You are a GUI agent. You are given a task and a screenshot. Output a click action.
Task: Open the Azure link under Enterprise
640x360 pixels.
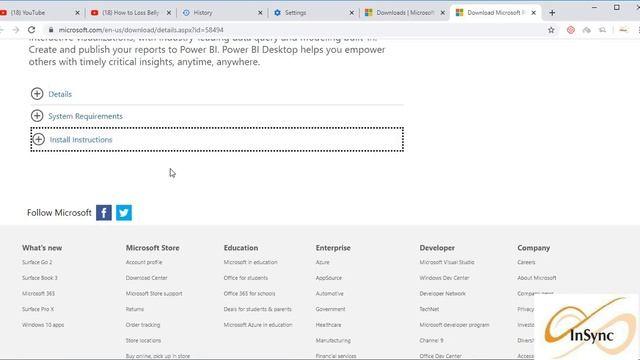[x=322, y=262]
